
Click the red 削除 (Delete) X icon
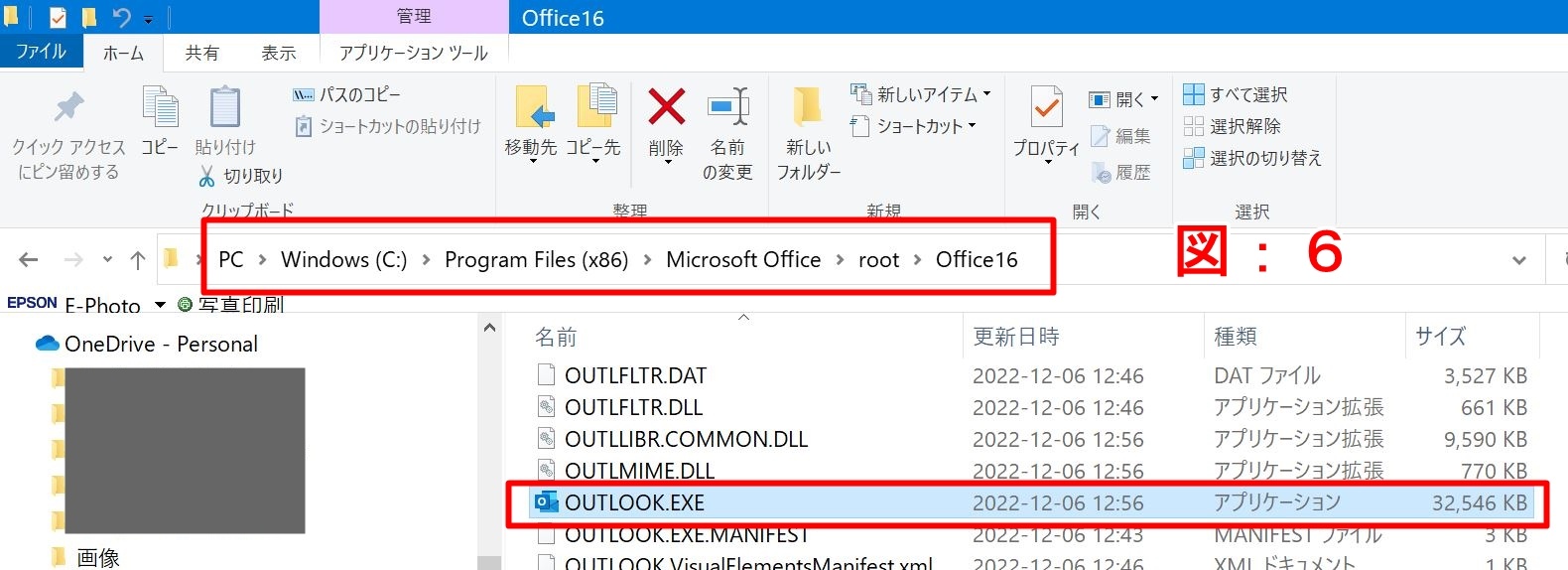[x=667, y=107]
